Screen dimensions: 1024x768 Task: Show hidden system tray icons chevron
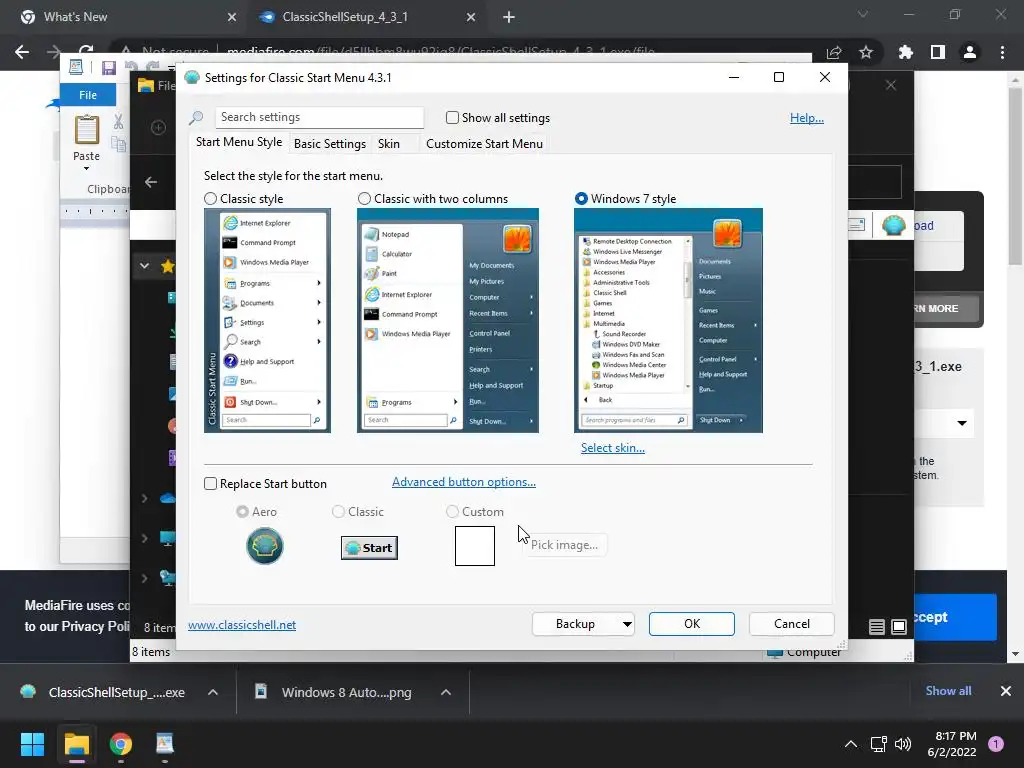point(851,744)
